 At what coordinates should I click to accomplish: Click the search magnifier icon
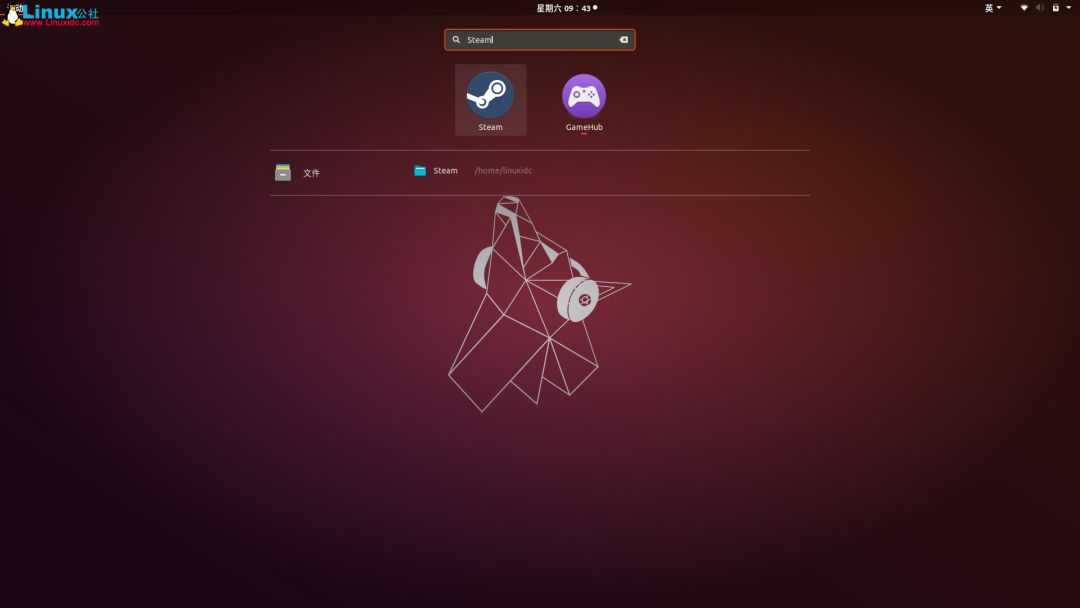[456, 40]
